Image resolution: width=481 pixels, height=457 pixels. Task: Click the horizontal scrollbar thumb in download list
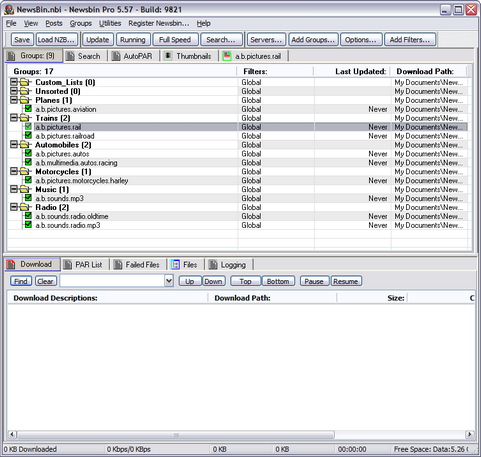click(176, 435)
